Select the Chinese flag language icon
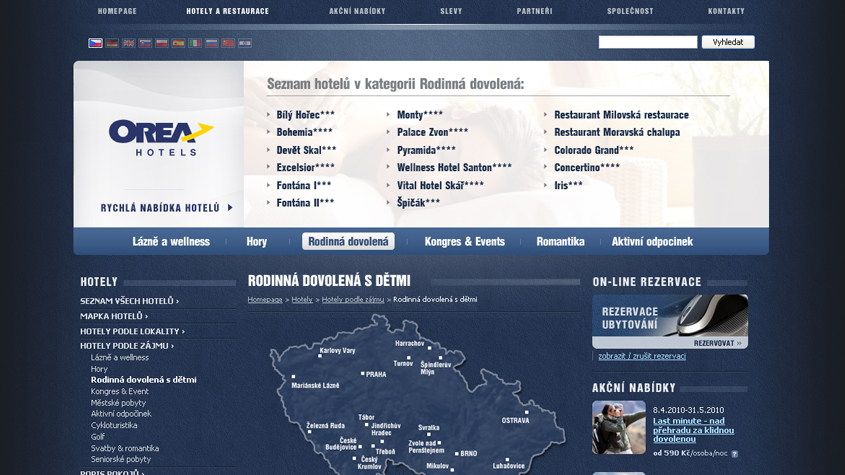The width and height of the screenshot is (845, 475). click(x=228, y=43)
